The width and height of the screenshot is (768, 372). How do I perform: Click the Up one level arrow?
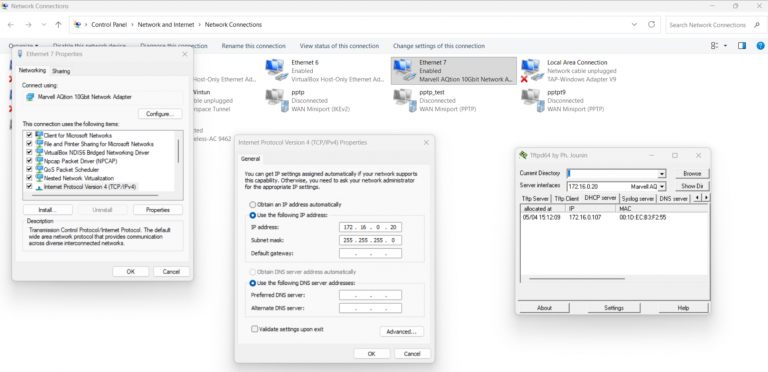pos(58,24)
